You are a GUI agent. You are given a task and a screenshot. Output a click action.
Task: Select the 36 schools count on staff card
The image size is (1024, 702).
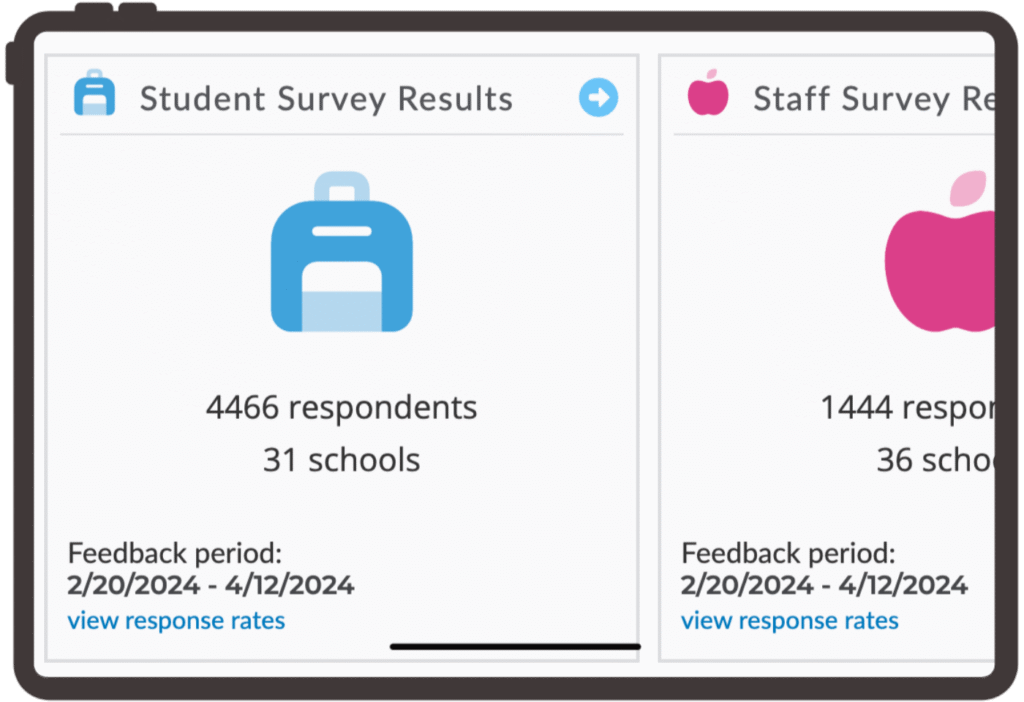pyautogui.click(x=934, y=460)
